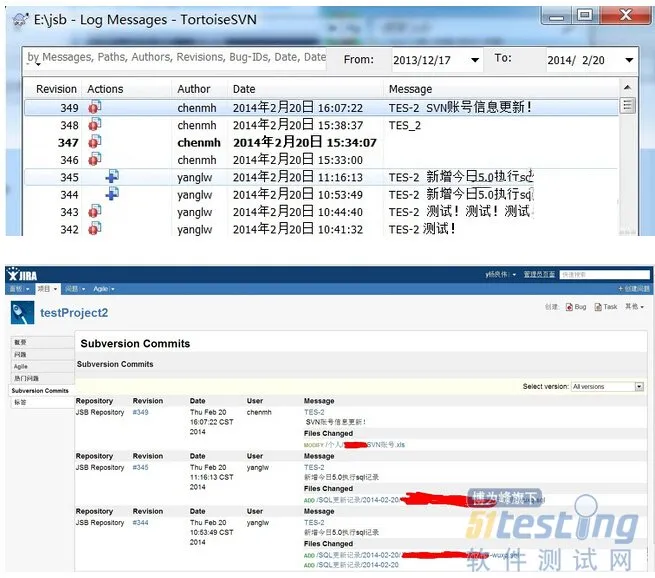Click message 'TES_2' of revision 348
The height and width of the screenshot is (578, 655).
coord(405,125)
